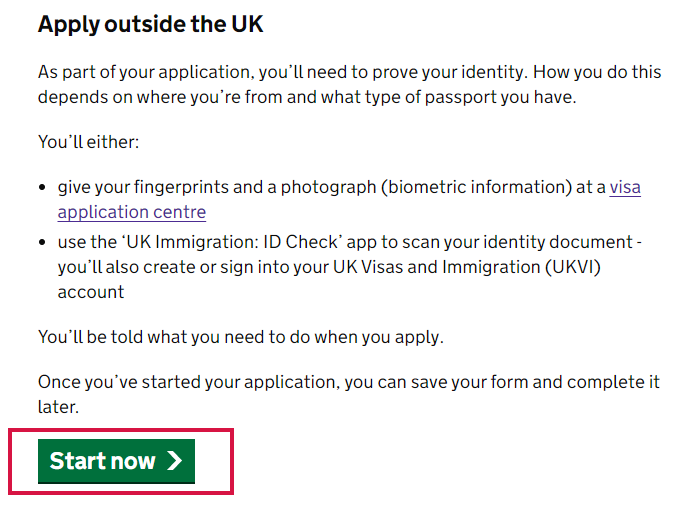Screen dimensions: 693x527
Task: Click the red highlight border around Start now
Action: point(121,430)
